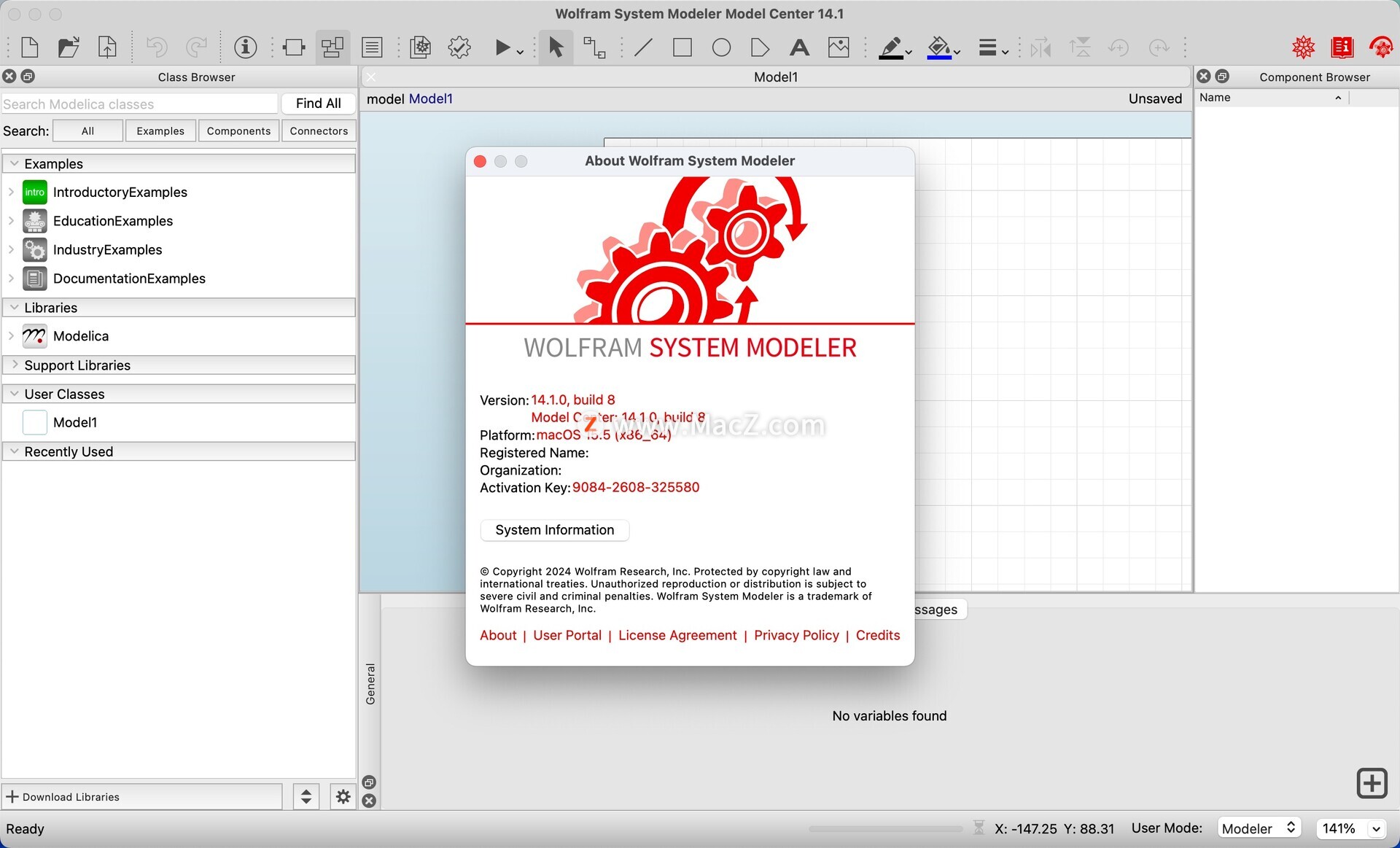Image resolution: width=1400 pixels, height=848 pixels.
Task: Select the Line drawing tool
Action: coord(643,47)
